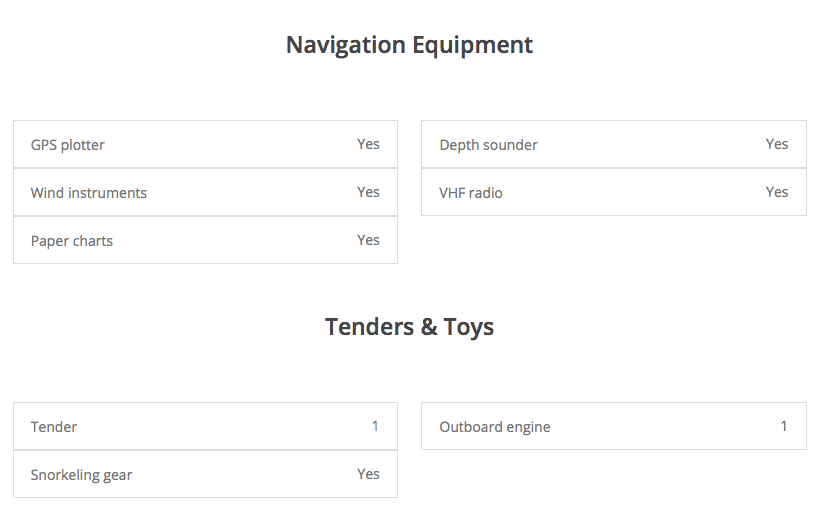Screen dimensions: 821x513
Task: Open the blue Tender count link
Action: 375,426
